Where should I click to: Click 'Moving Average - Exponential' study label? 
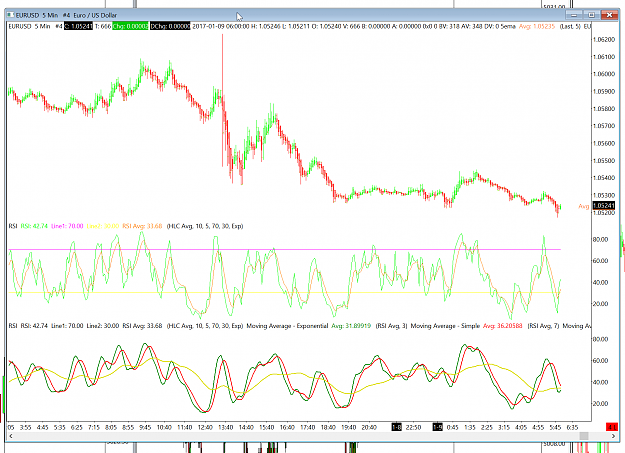point(287,326)
